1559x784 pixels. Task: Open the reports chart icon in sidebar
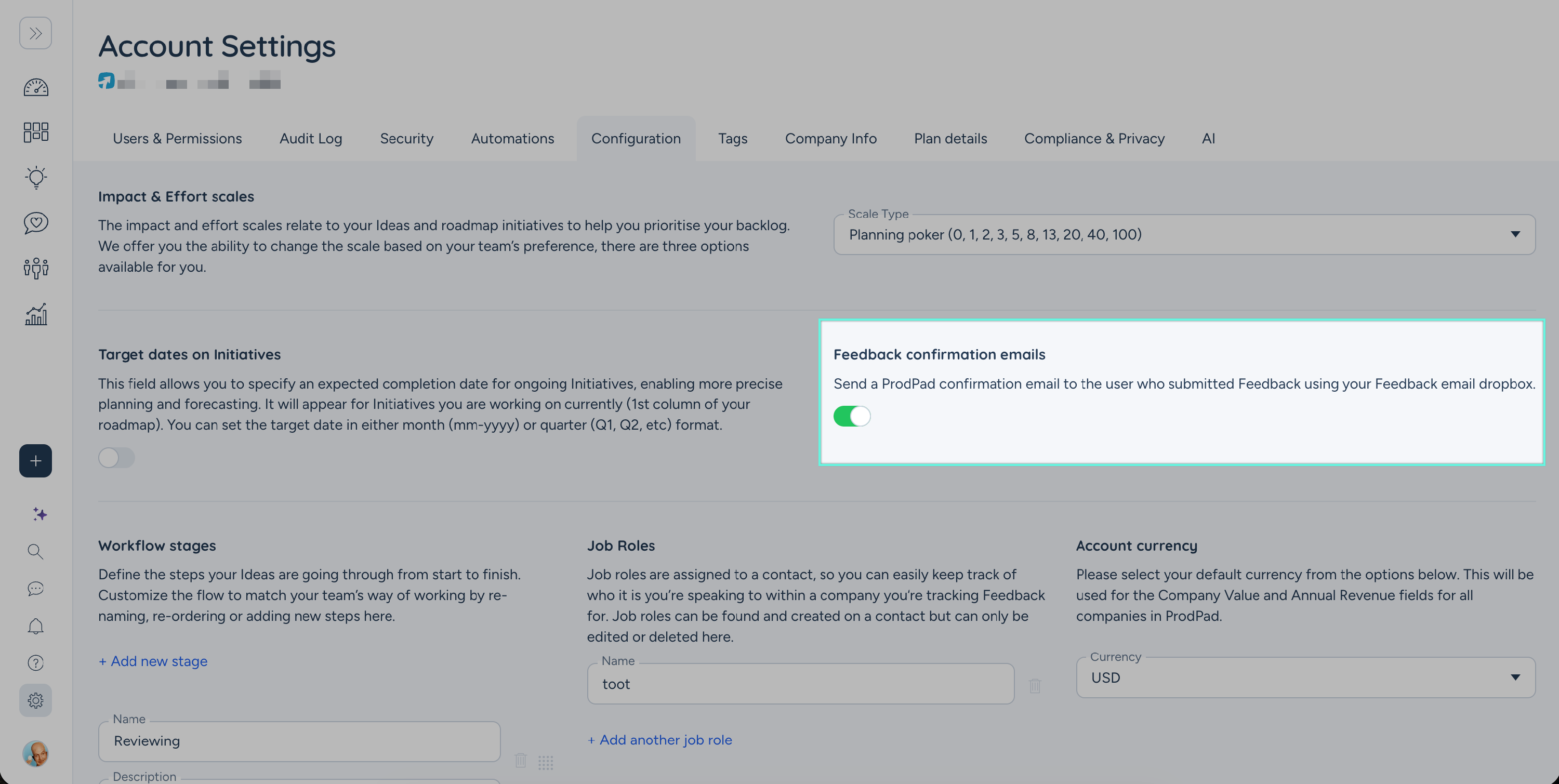tap(36, 314)
